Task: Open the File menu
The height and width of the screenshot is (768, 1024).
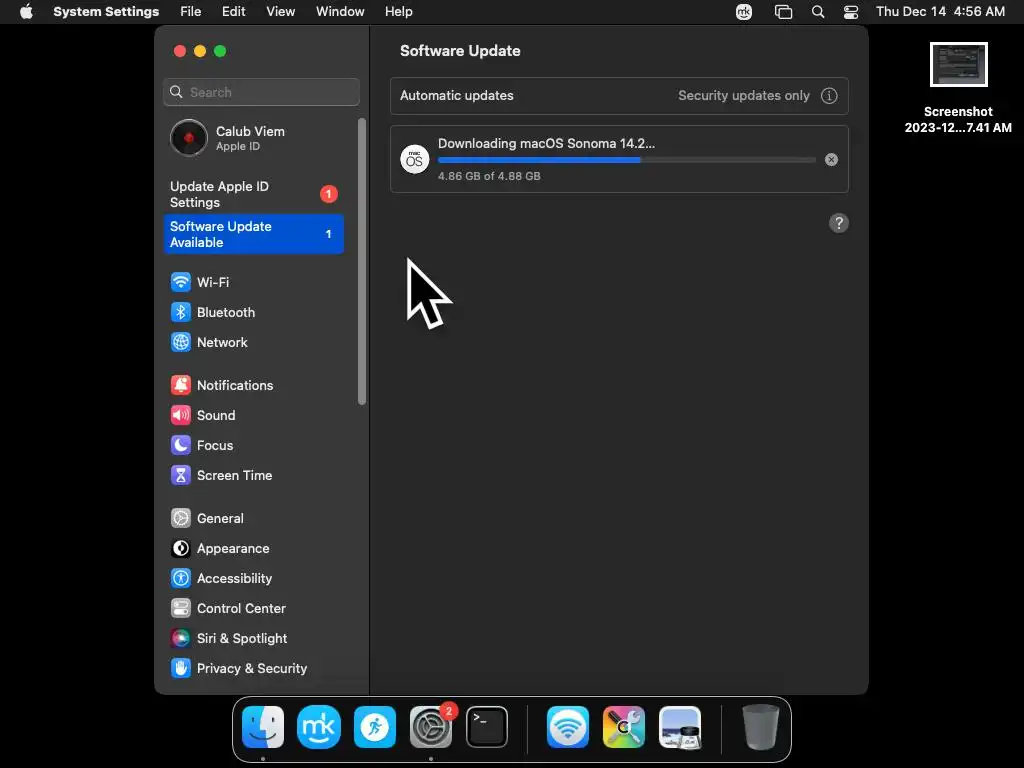Action: (x=191, y=12)
